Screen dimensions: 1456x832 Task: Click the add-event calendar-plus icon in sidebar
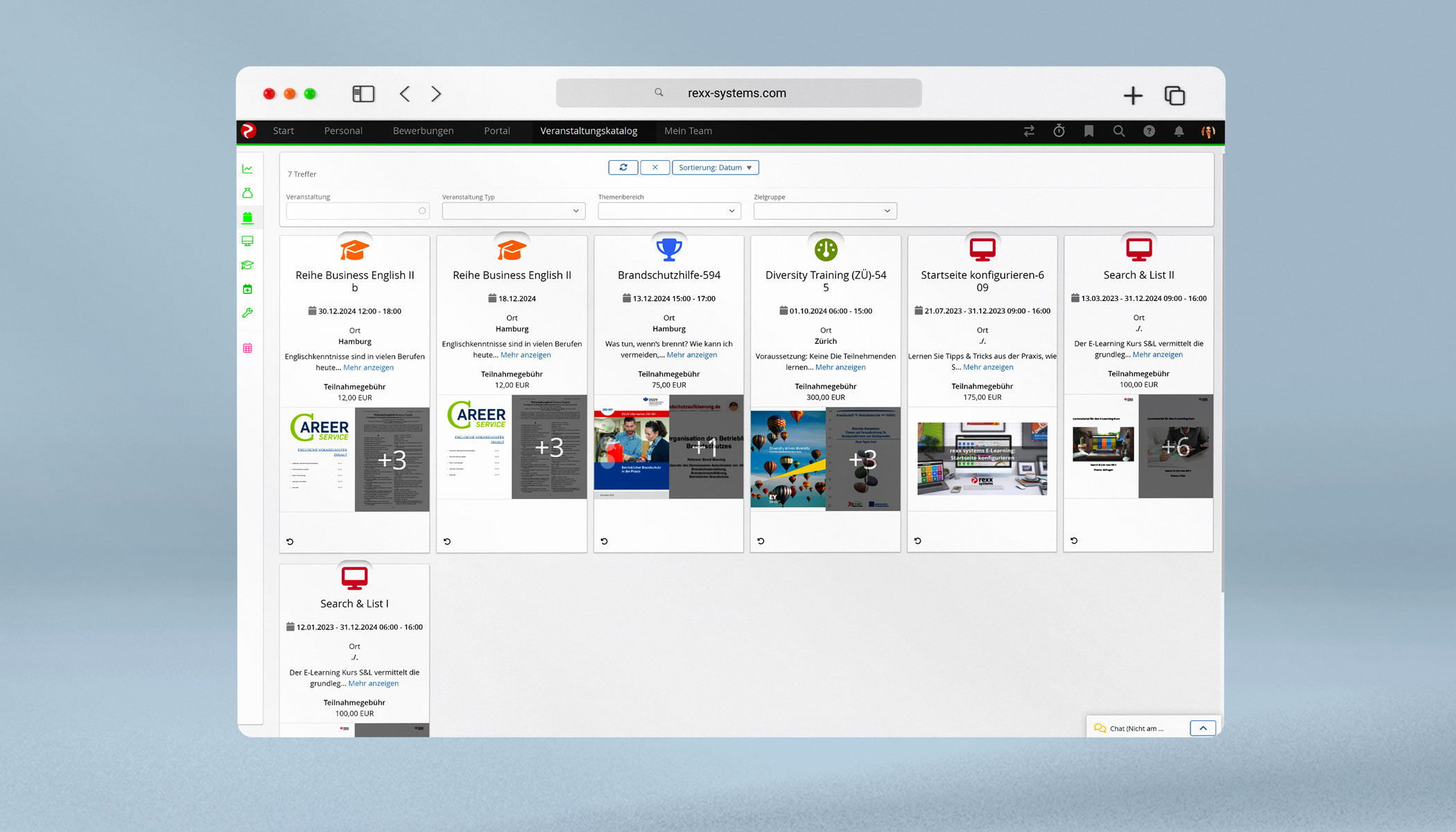(248, 288)
